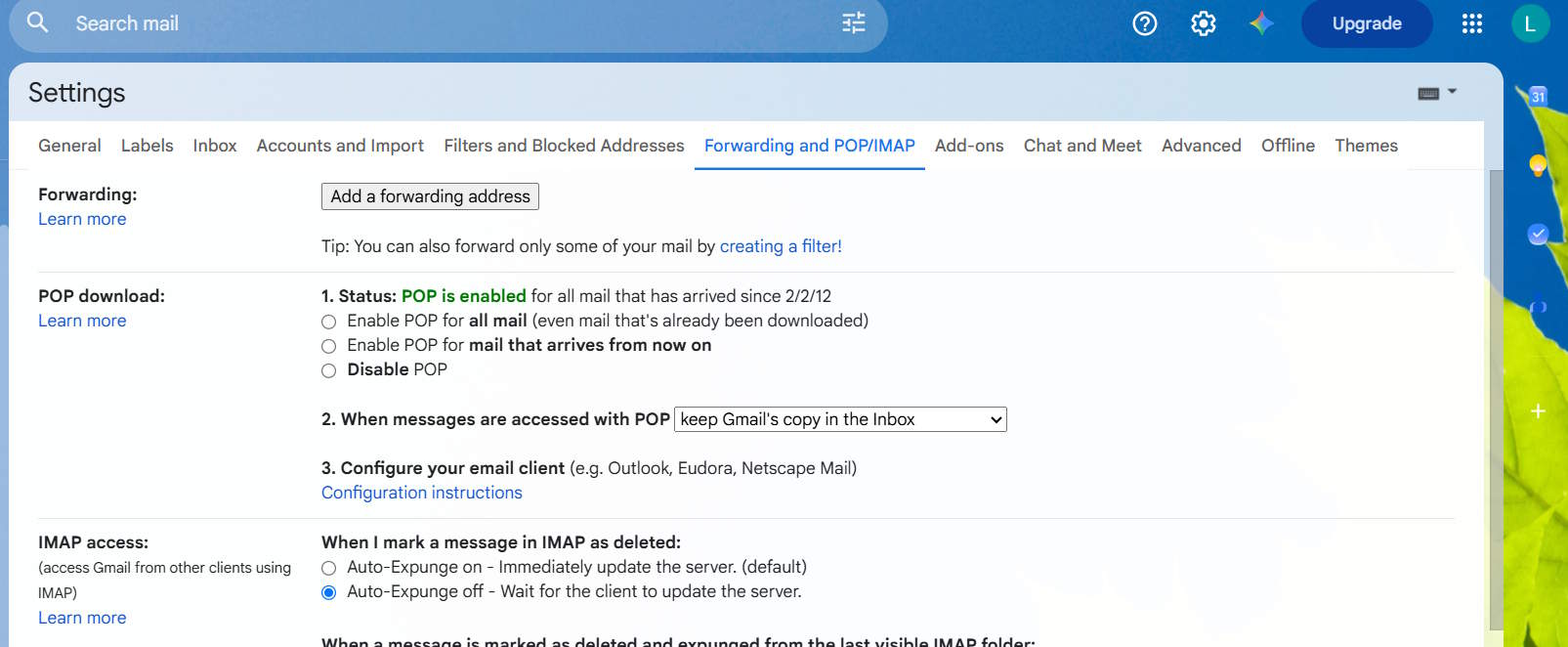Image resolution: width=1568 pixels, height=647 pixels.
Task: Switch to the Inbox tab
Action: (215, 146)
